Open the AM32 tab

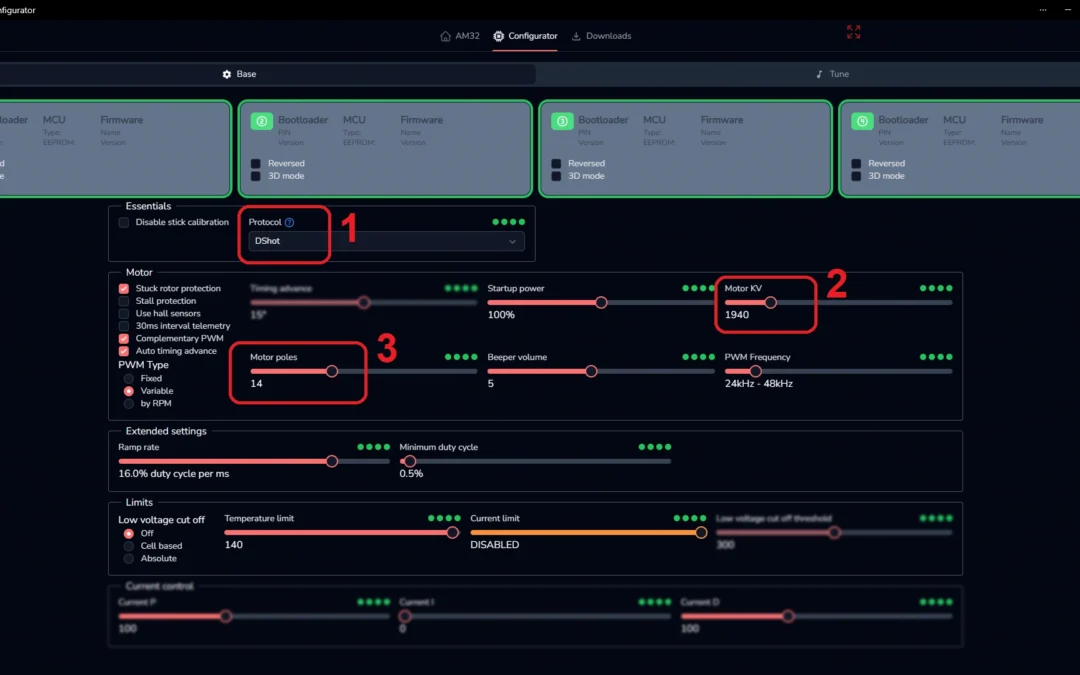460,36
